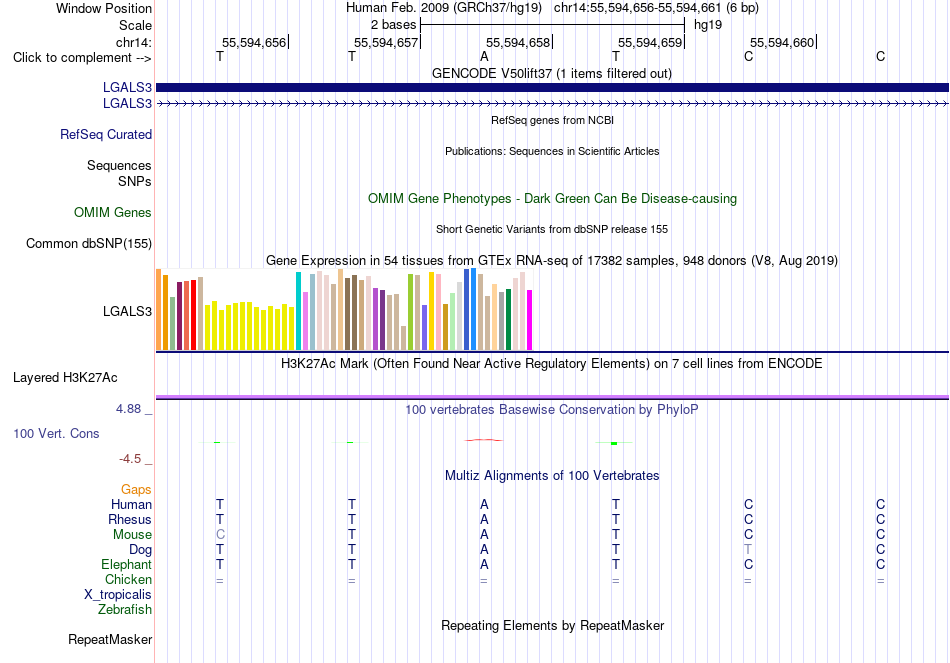Click the 55,594,660 position tick label
Viewport: 950px width, 663px height.
(782, 42)
